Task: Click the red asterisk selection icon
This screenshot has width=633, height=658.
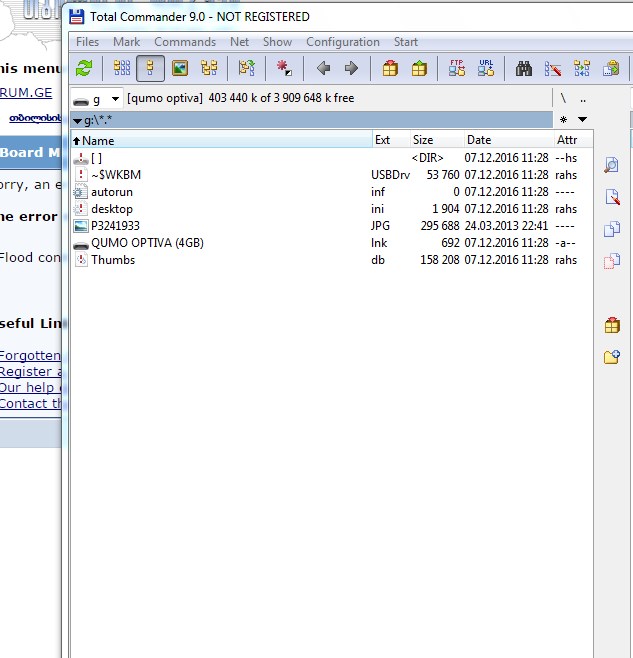Action: (x=284, y=68)
